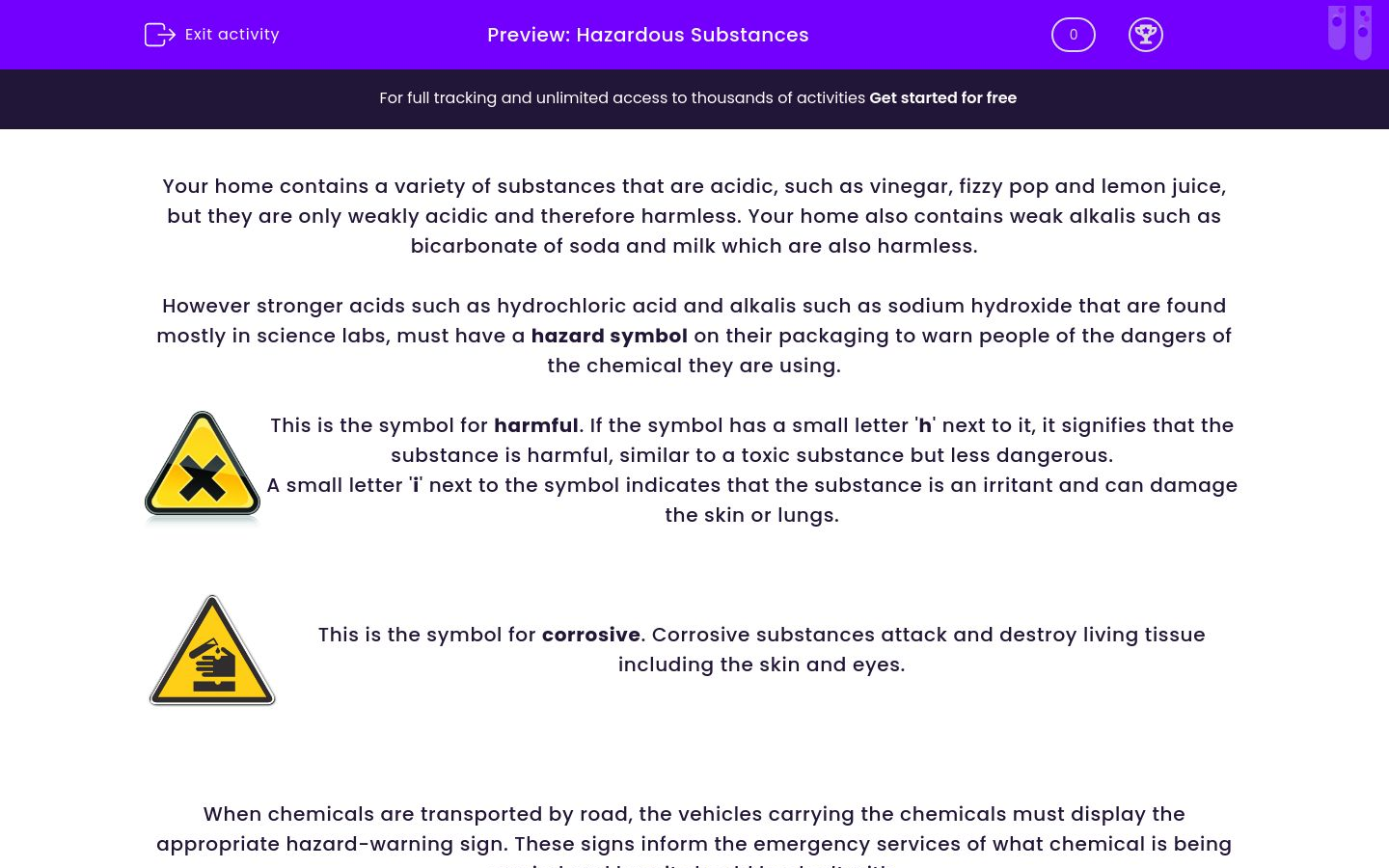Toggle the dark tracking banner
Viewport: 1389px width, 868px height.
click(x=694, y=98)
